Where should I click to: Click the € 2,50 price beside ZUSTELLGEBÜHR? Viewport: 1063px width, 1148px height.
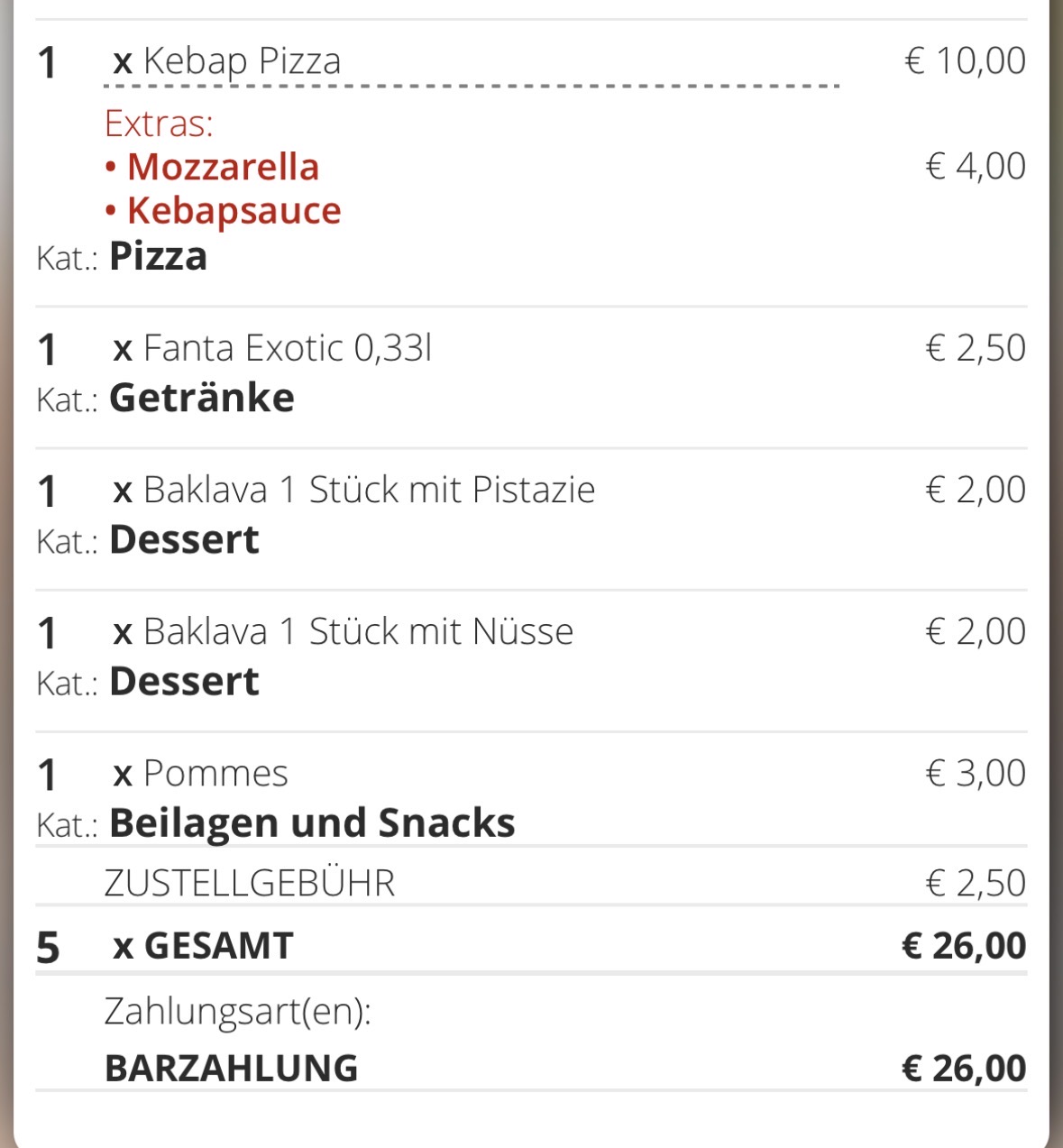click(x=976, y=883)
